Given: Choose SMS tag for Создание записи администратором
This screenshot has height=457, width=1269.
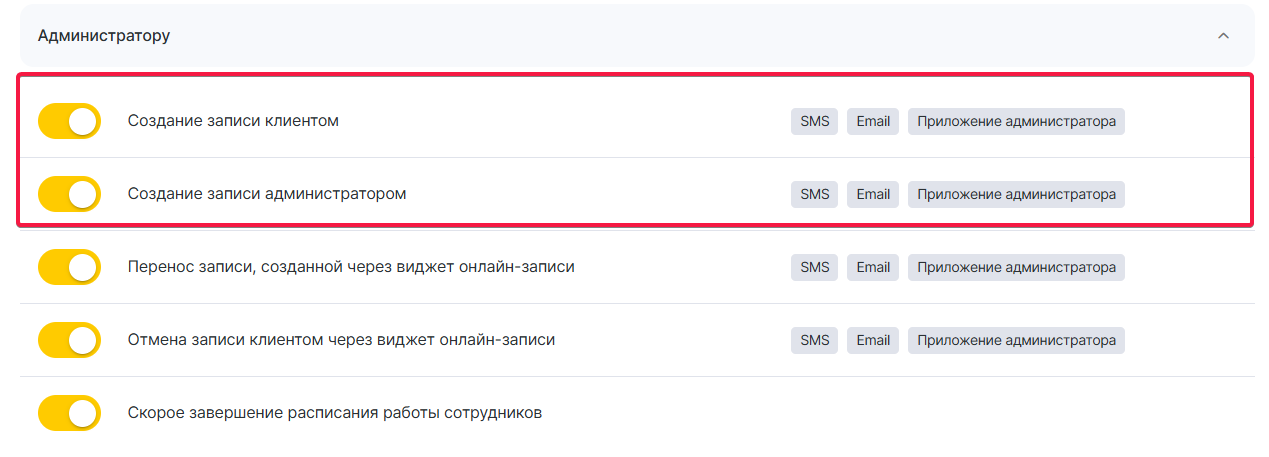Looking at the screenshot, I should 815,194.
